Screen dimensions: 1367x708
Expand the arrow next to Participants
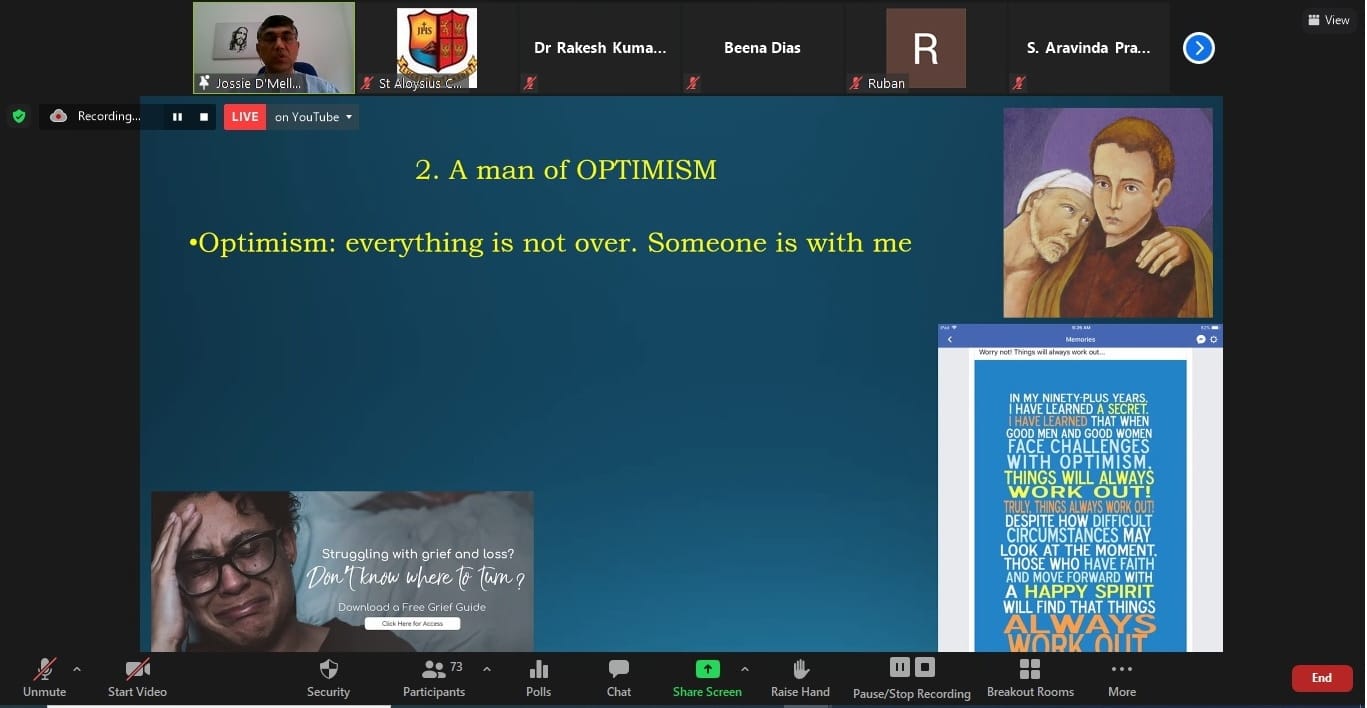[487, 669]
